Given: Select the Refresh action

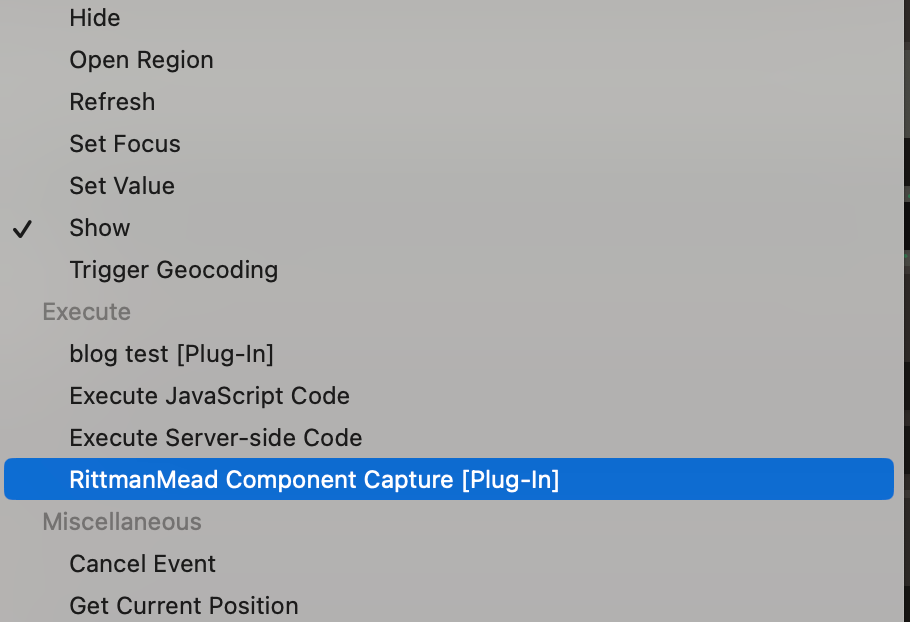Looking at the screenshot, I should coord(112,102).
